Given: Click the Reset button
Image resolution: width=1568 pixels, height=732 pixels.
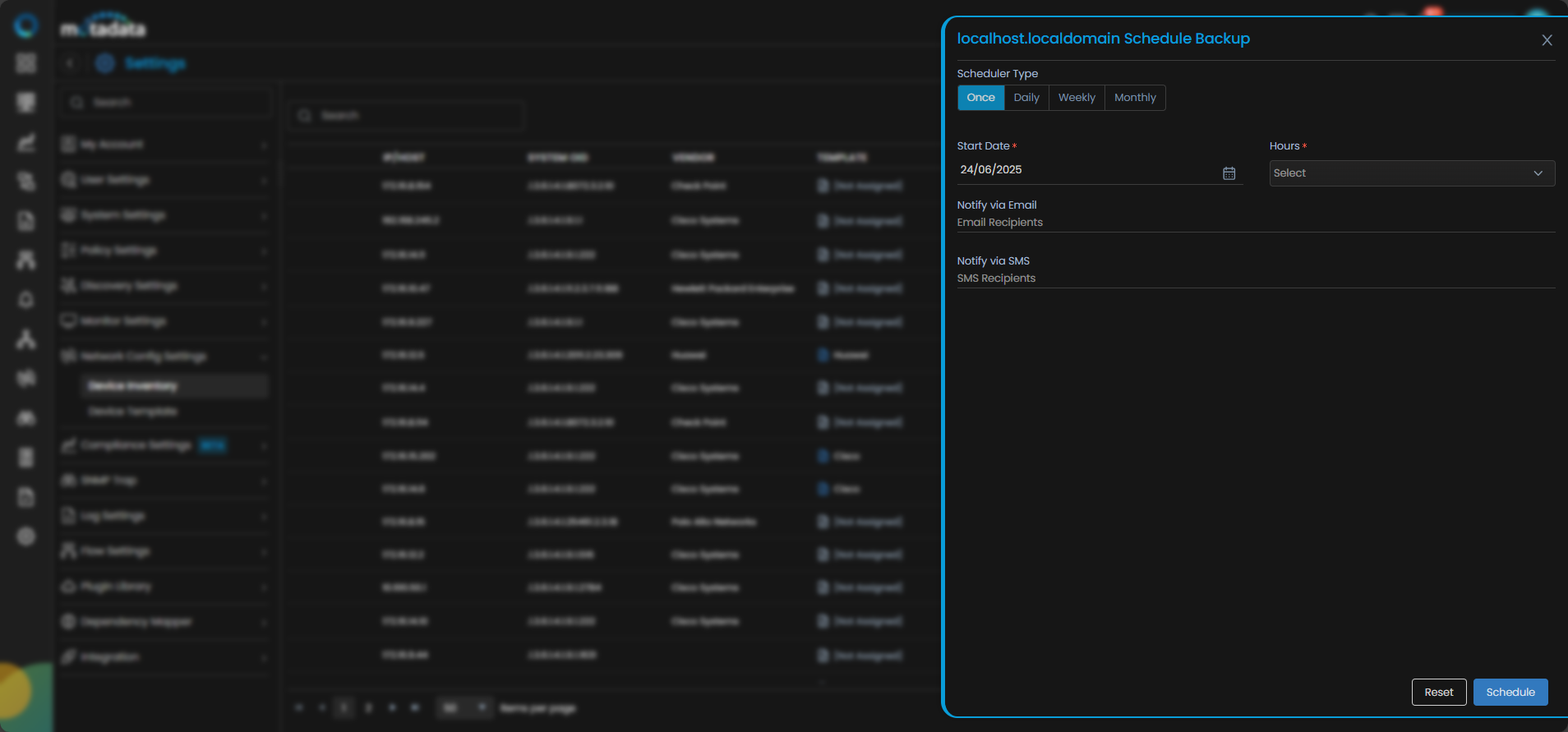Looking at the screenshot, I should (1438, 693).
